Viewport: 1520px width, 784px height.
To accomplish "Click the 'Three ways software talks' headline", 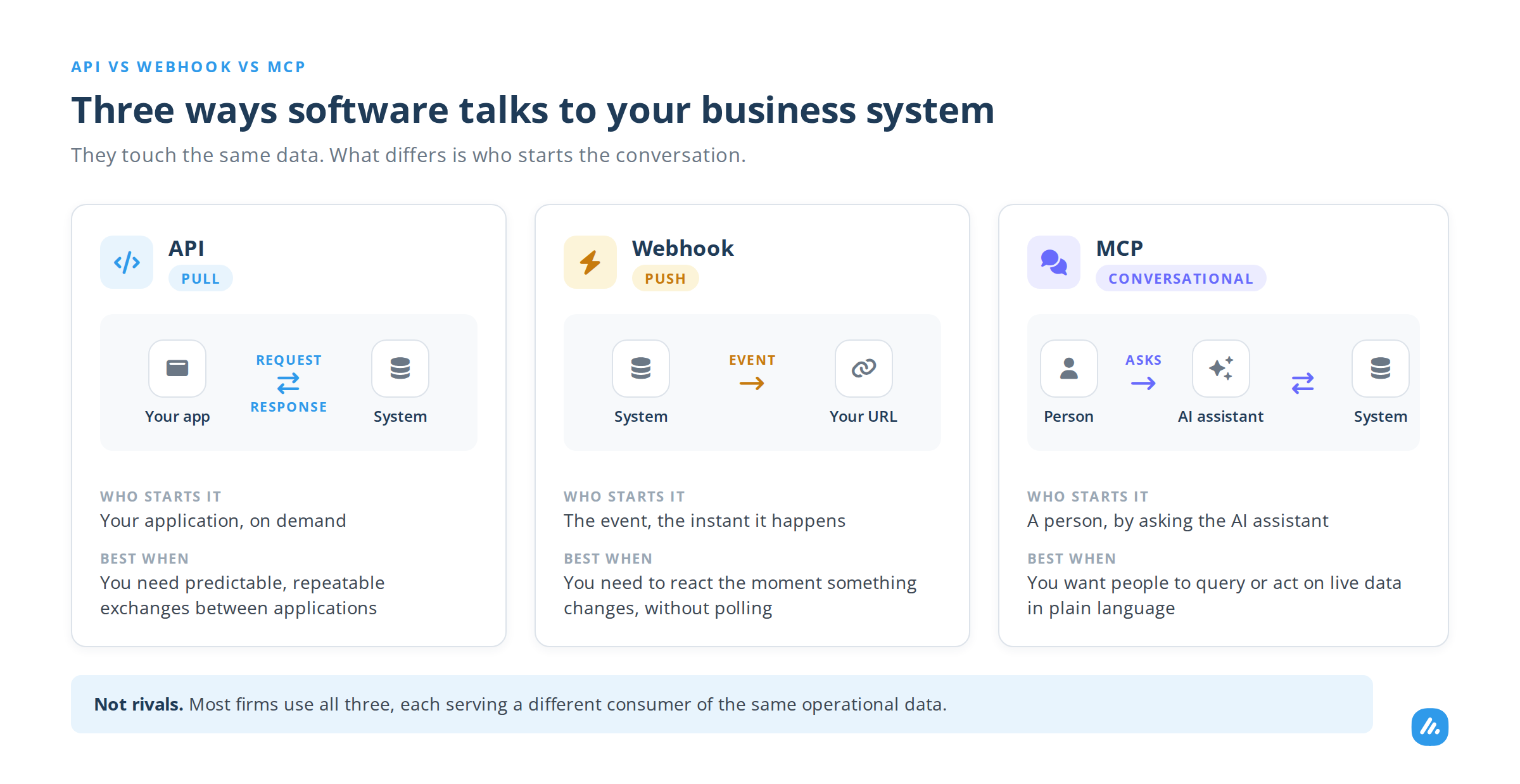I will tap(533, 110).
